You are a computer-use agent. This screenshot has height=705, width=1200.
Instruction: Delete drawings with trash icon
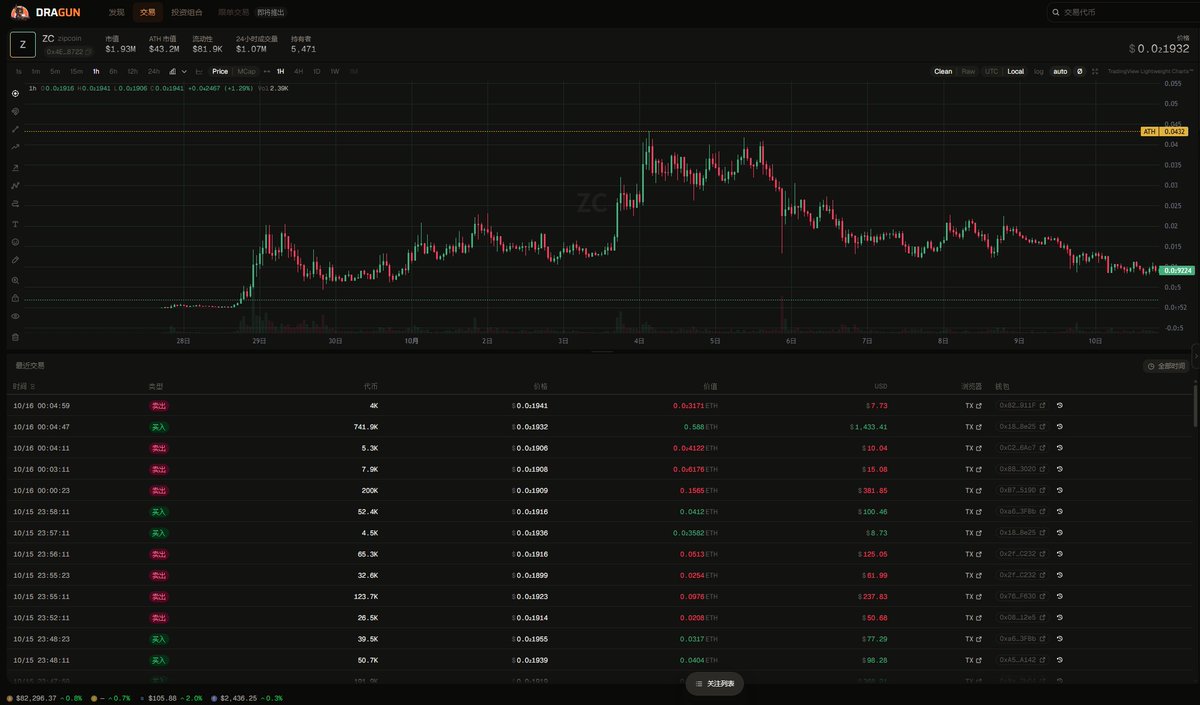[15, 336]
